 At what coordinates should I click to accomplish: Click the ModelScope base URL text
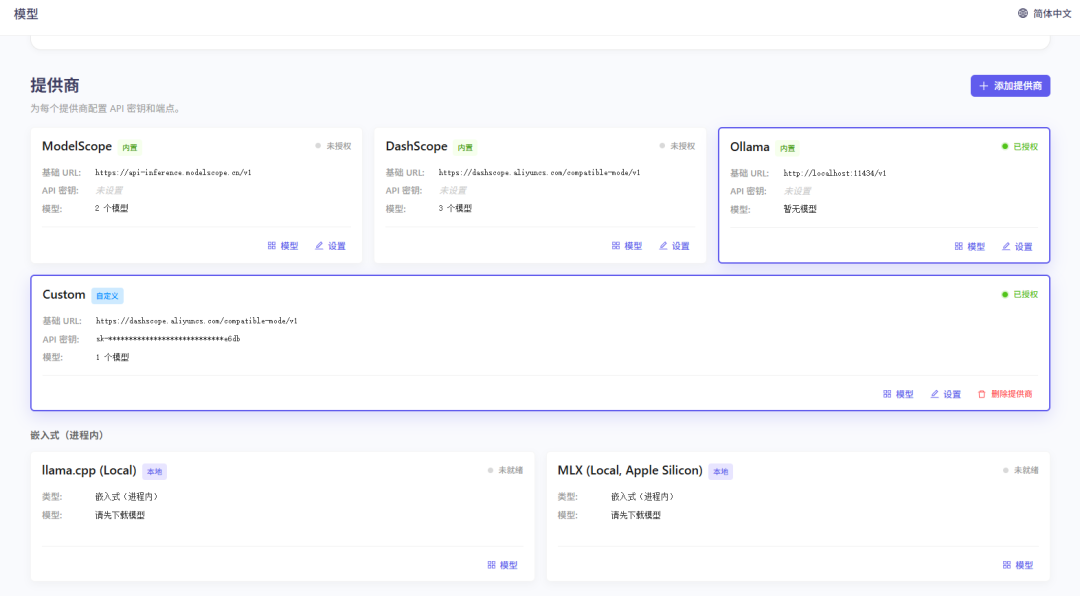[x=173, y=173]
